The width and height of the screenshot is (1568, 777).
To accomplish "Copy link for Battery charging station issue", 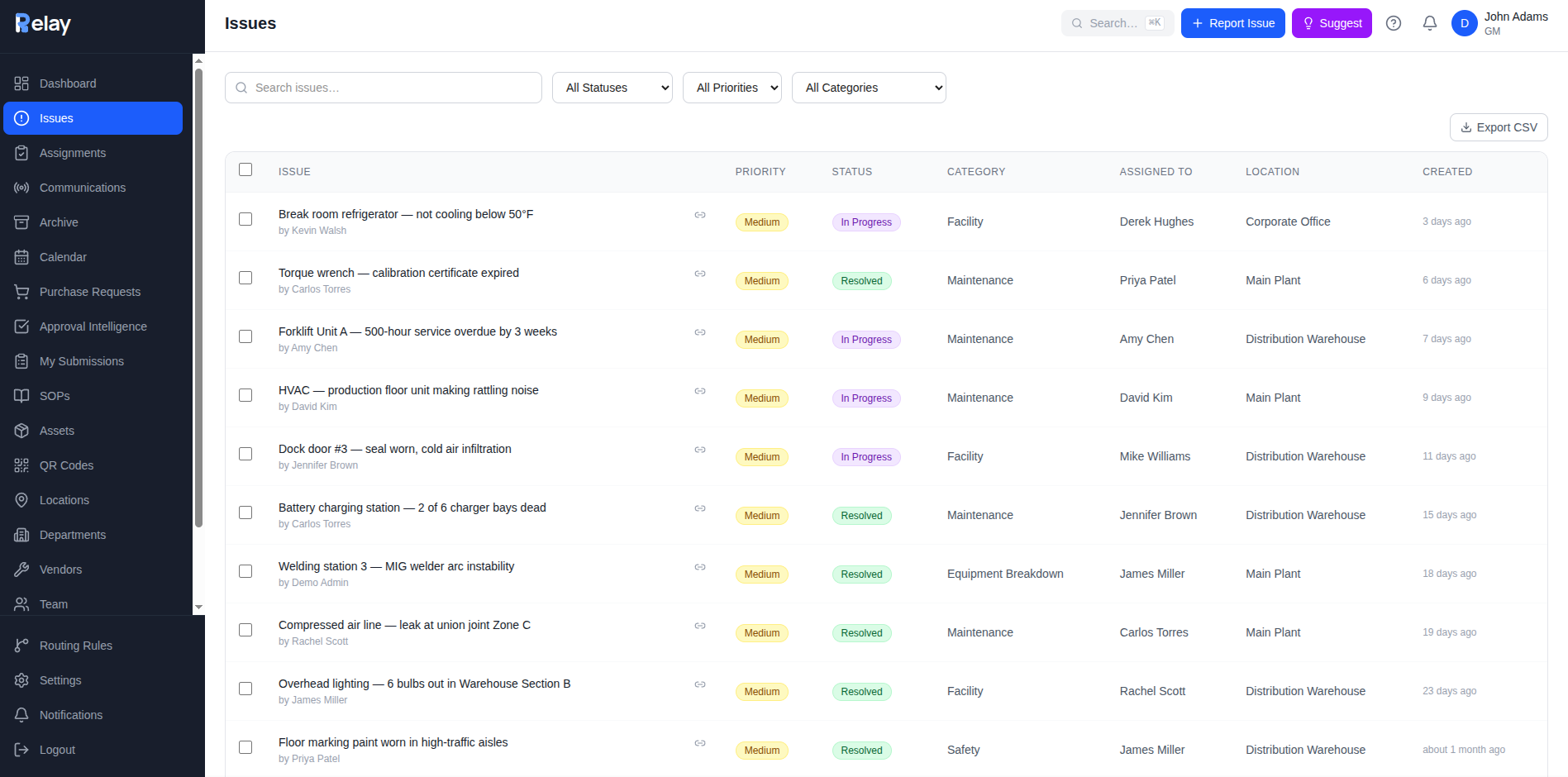I will point(700,508).
